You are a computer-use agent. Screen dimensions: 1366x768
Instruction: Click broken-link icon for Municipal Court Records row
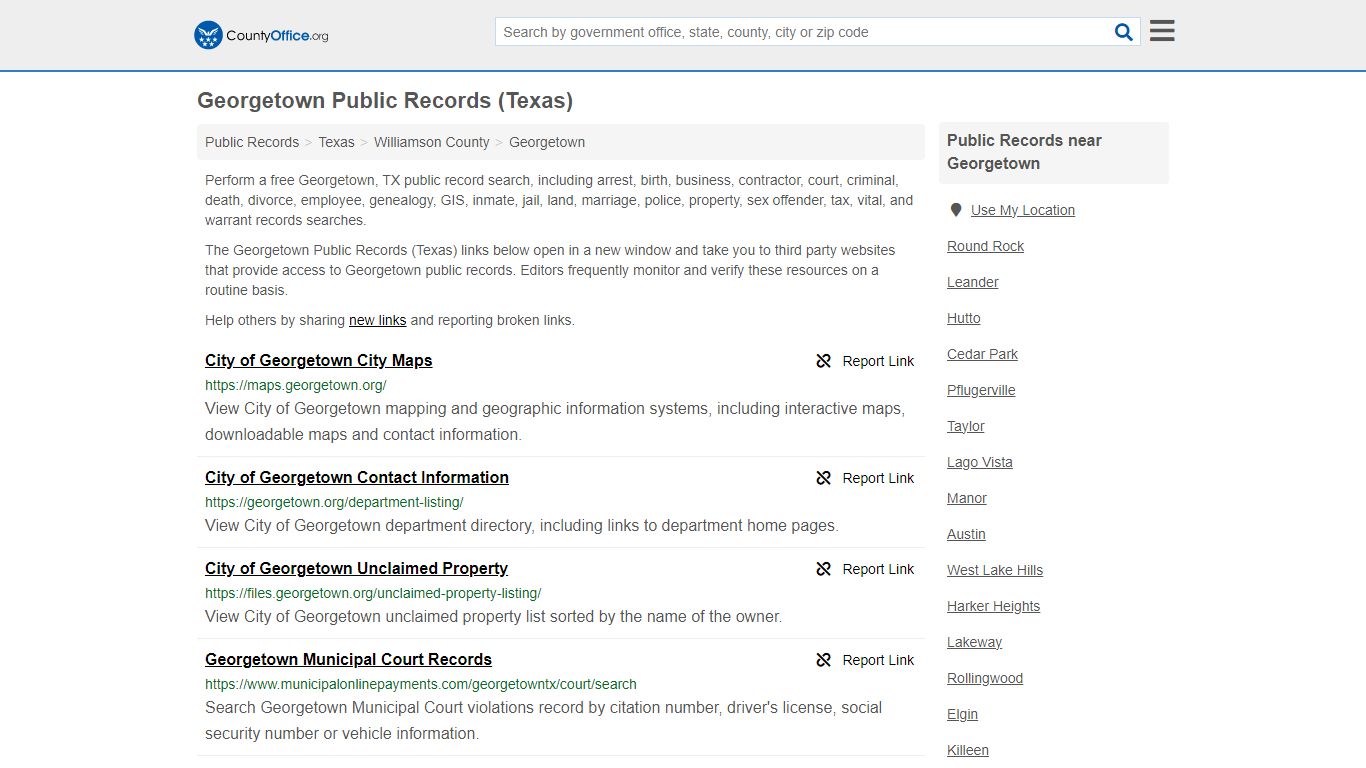point(824,660)
